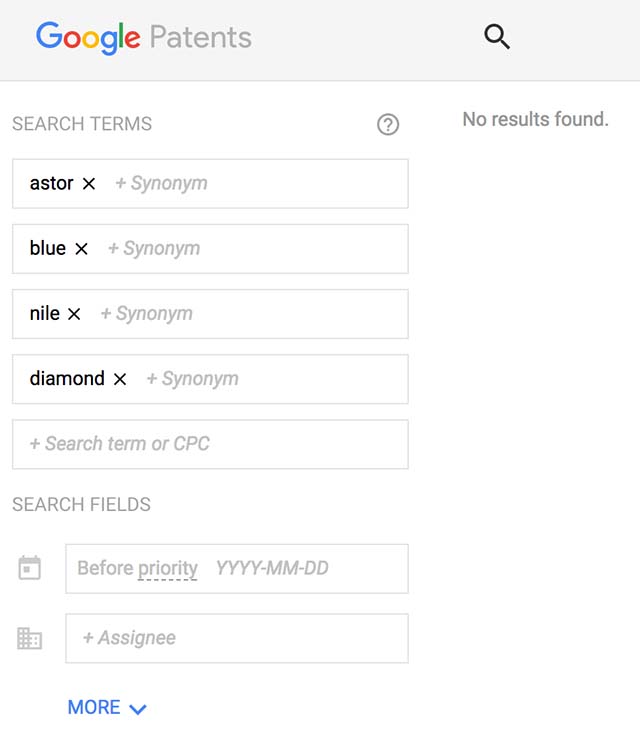This screenshot has width=640, height=745.
Task: Focus the Assignee input field
Action: 237,638
